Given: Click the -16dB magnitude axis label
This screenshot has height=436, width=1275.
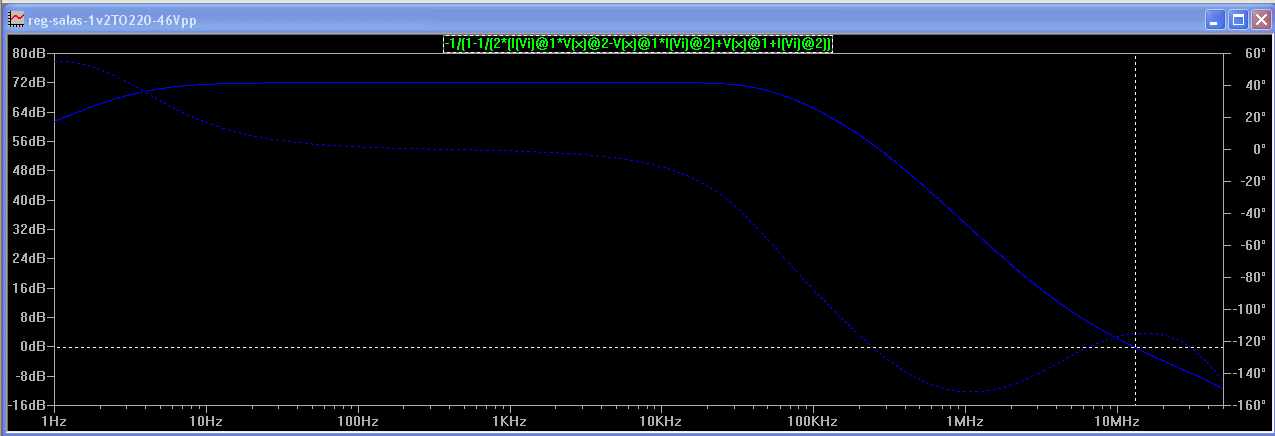Looking at the screenshot, I should pyautogui.click(x=27, y=405).
